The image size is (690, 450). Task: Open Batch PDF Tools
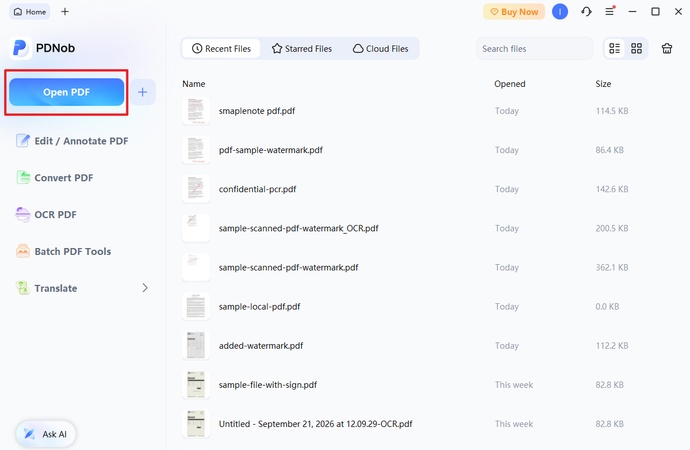pos(63,252)
